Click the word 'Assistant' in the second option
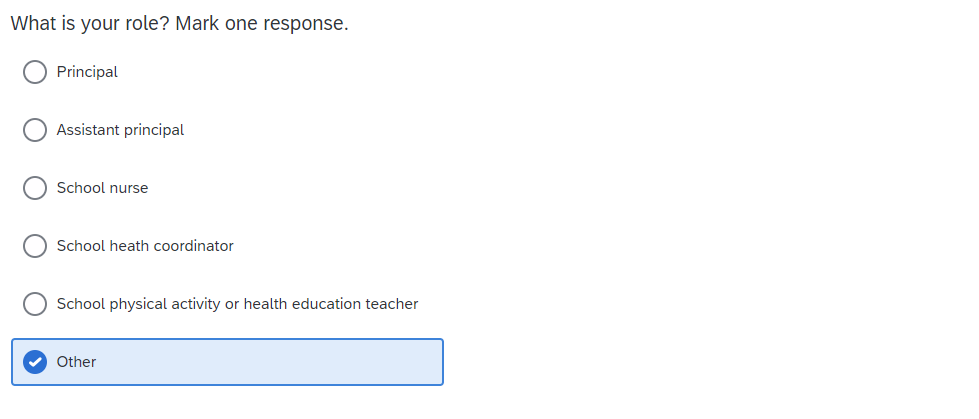This screenshot has width=979, height=419. 87,130
